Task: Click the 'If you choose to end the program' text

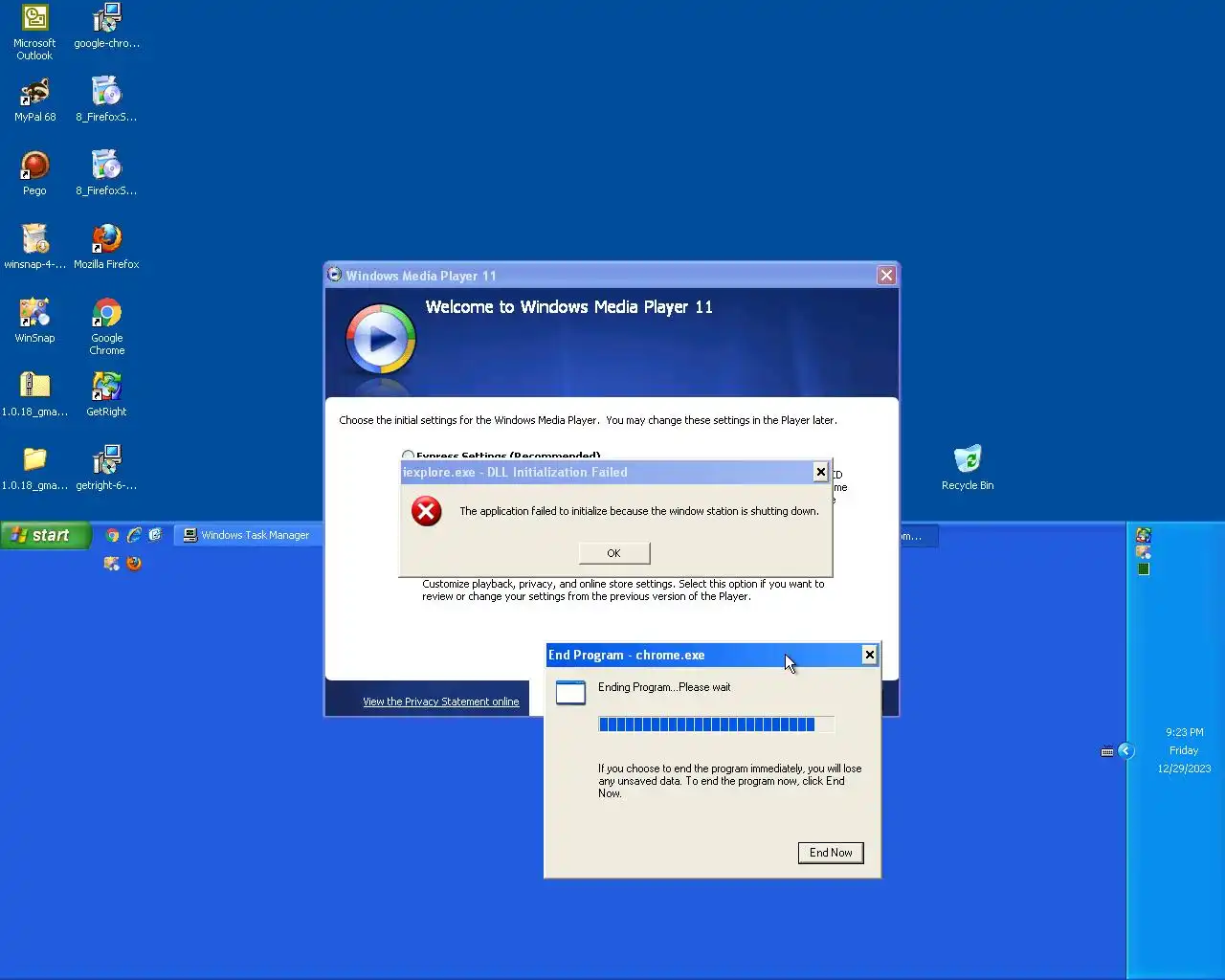Action: [730, 781]
